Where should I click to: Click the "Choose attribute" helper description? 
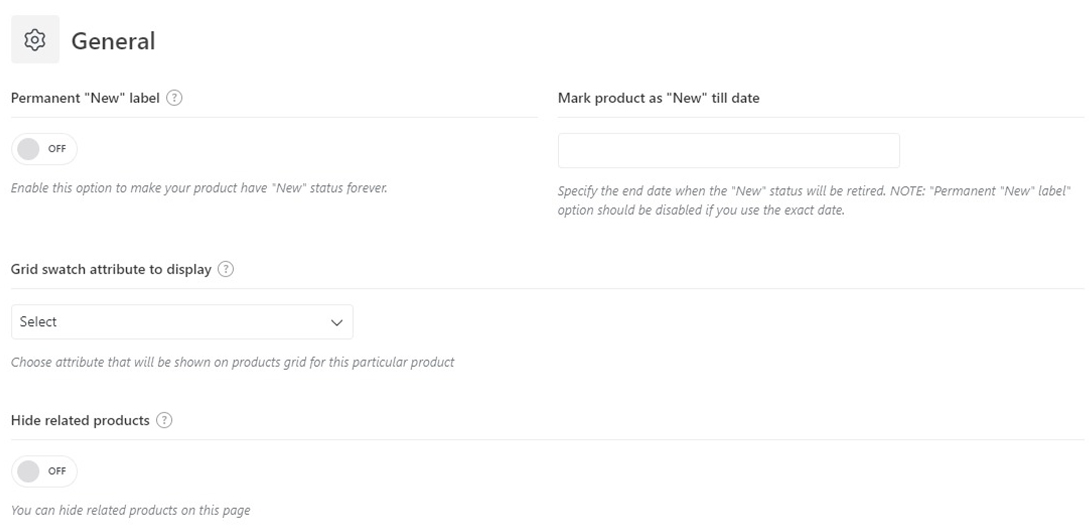[232, 362]
